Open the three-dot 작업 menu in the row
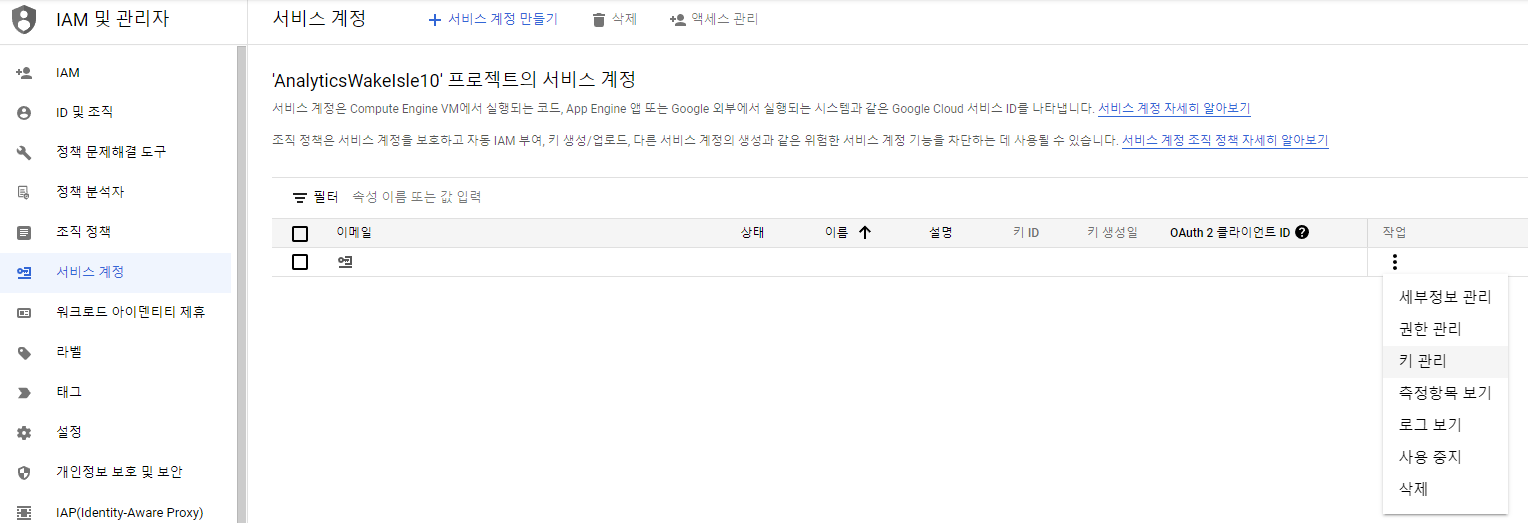Image resolution: width=1528 pixels, height=523 pixels. point(1394,262)
